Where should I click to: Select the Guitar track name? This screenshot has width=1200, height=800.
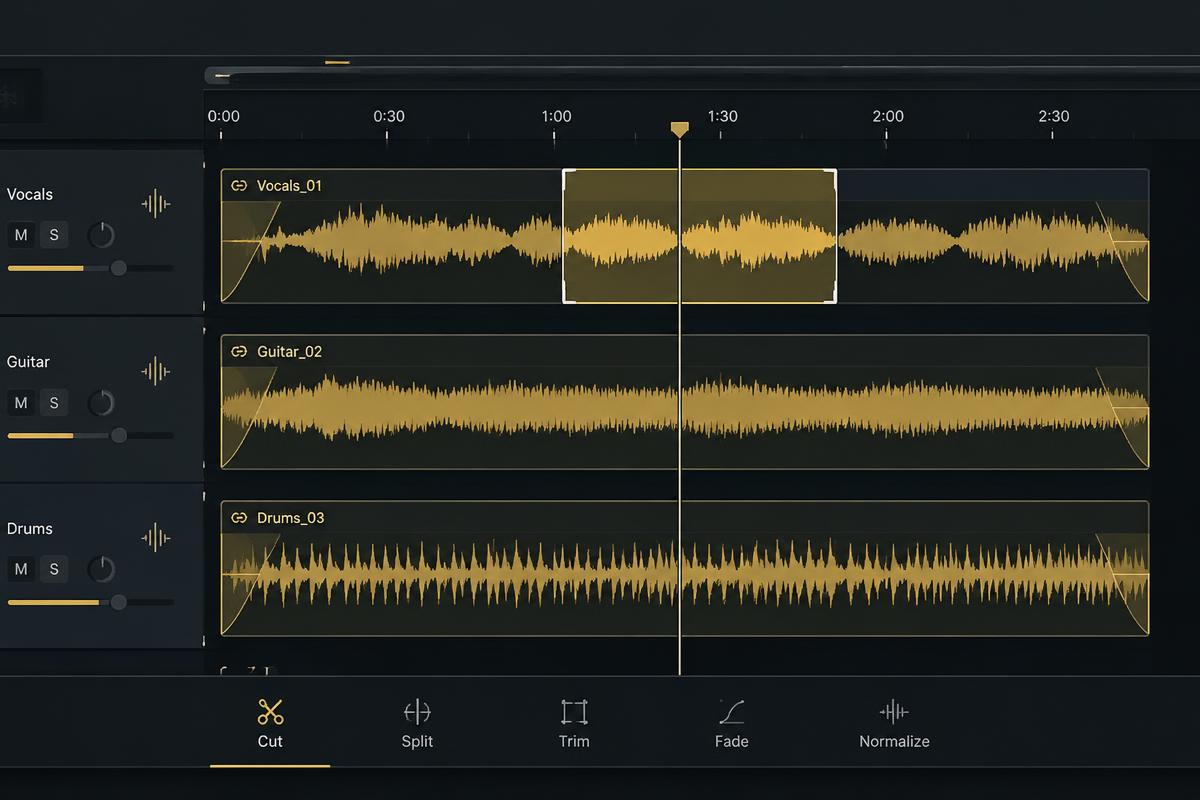(x=28, y=361)
